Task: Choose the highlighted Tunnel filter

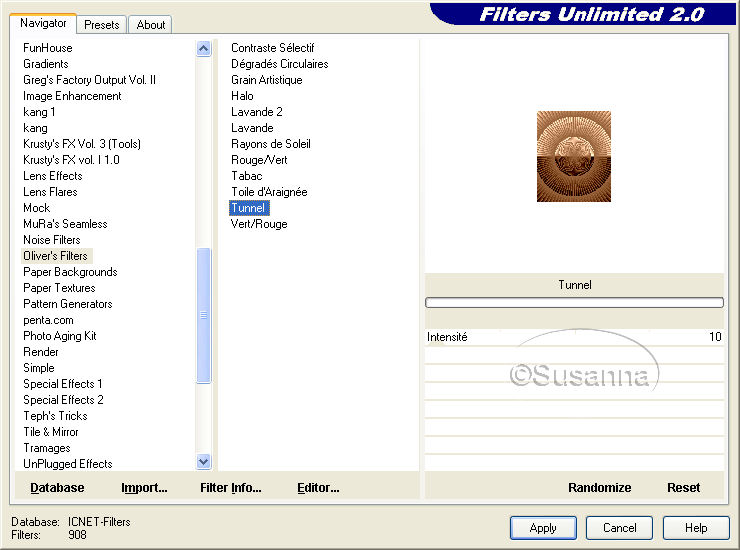Action: coord(249,208)
